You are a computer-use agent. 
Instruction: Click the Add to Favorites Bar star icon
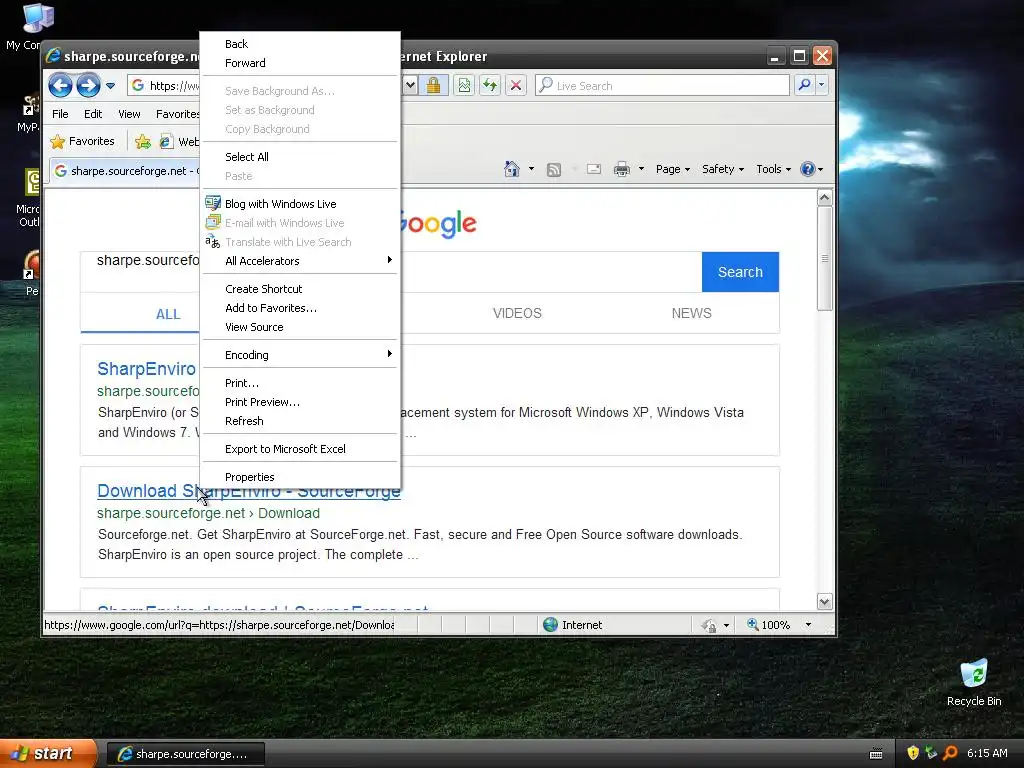click(142, 141)
